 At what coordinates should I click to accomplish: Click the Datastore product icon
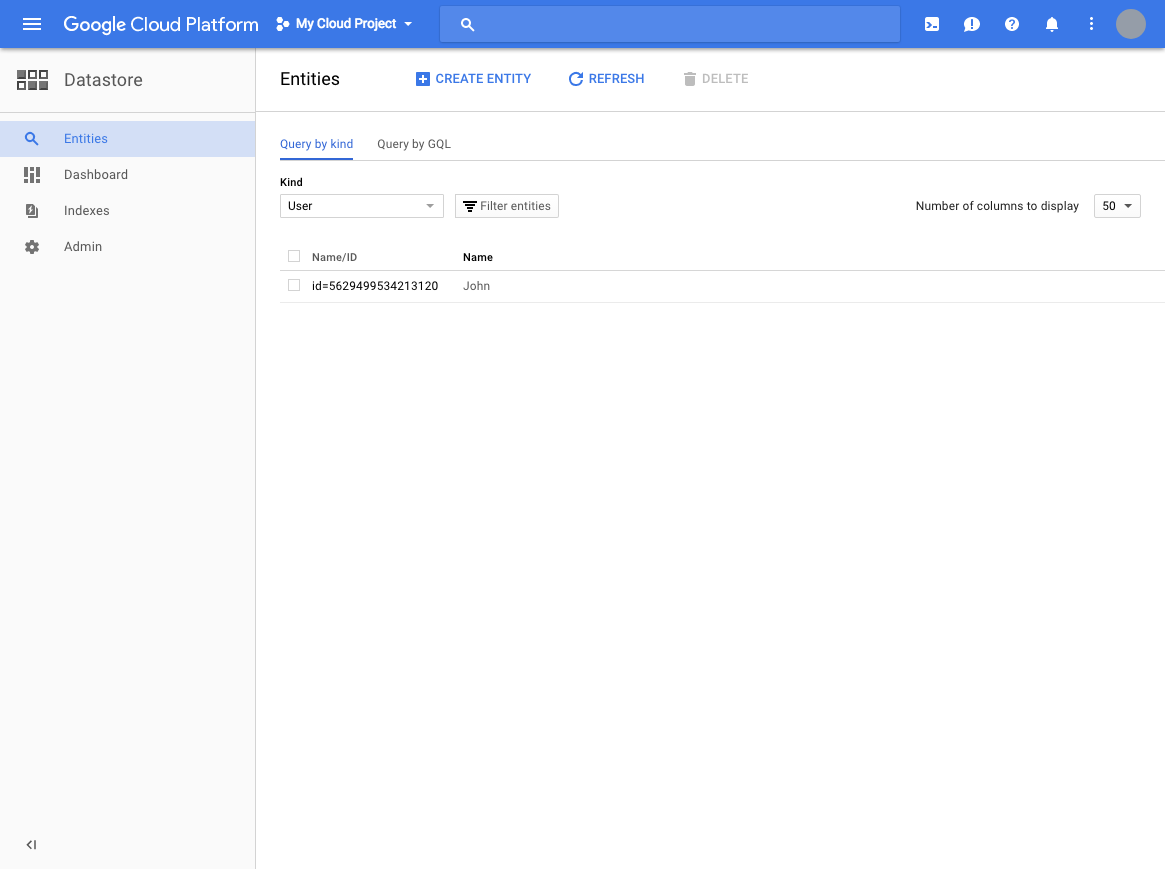click(x=33, y=79)
